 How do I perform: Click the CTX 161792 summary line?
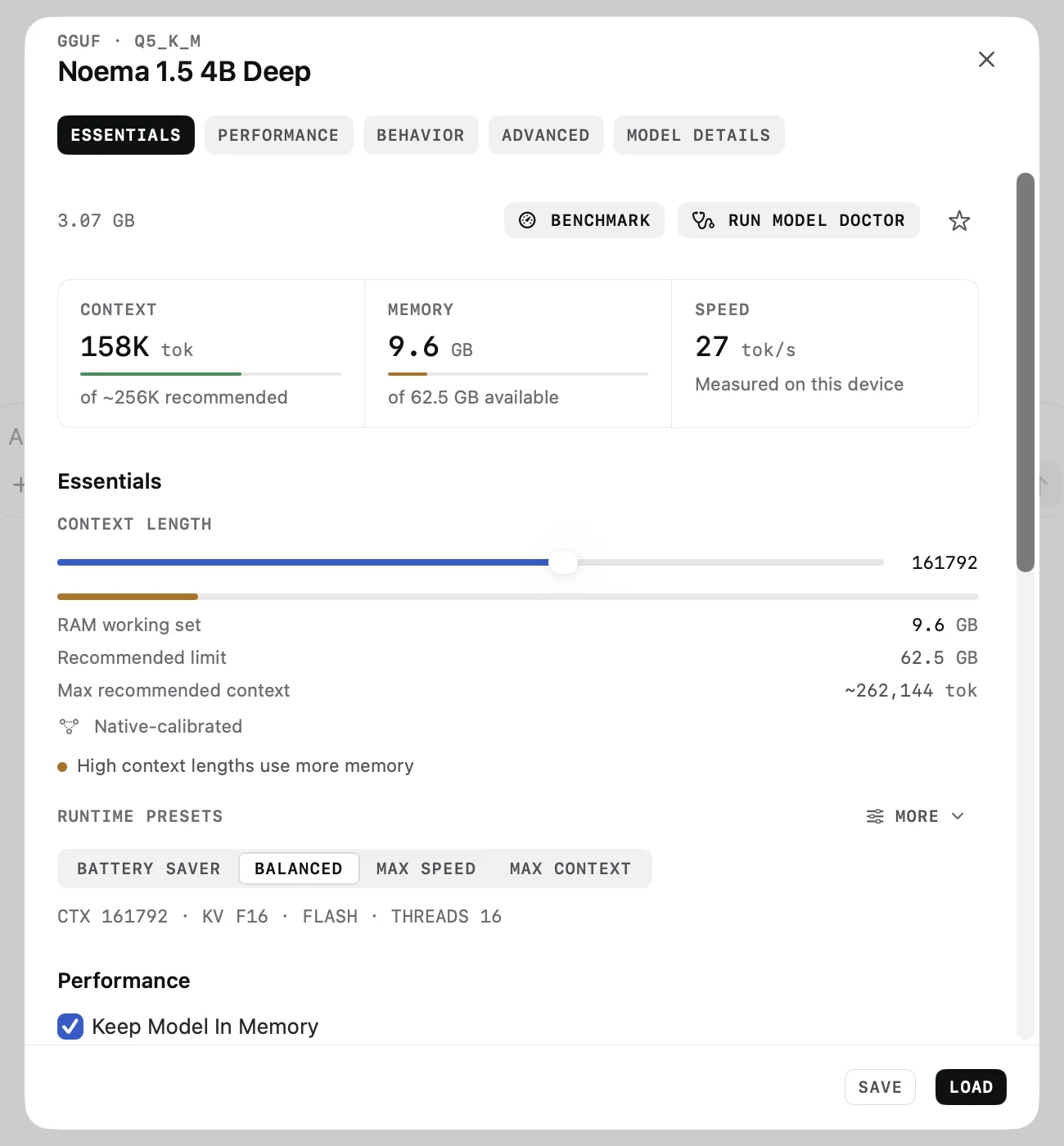pyautogui.click(x=279, y=916)
